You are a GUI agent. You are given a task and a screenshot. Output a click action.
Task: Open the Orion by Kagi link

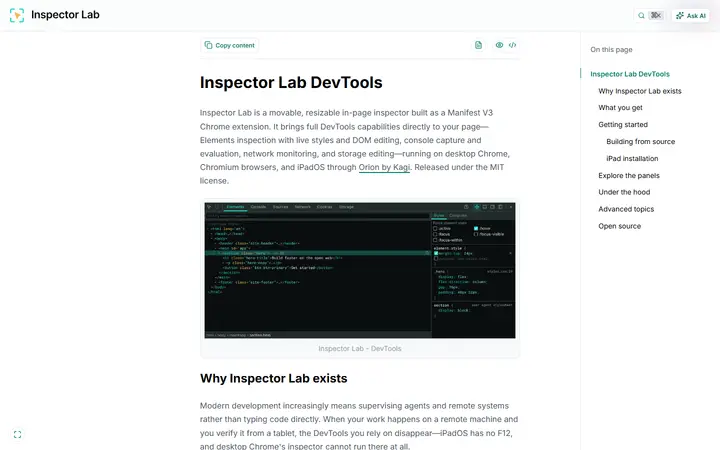click(384, 167)
